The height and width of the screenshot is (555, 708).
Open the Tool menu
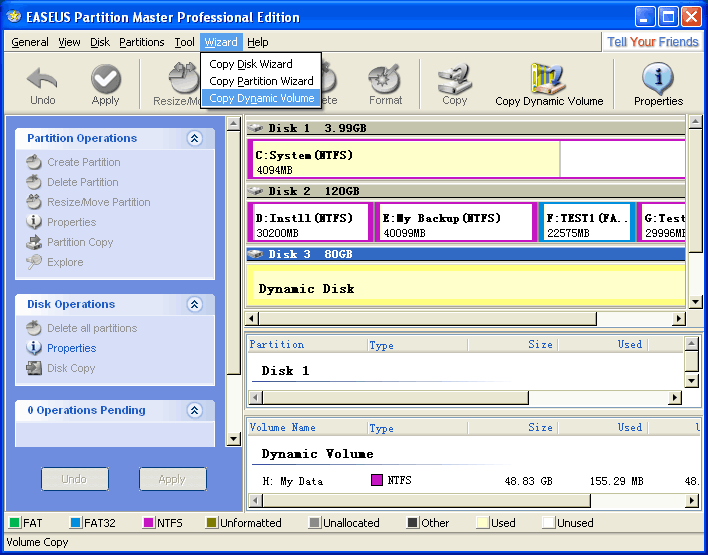click(184, 42)
